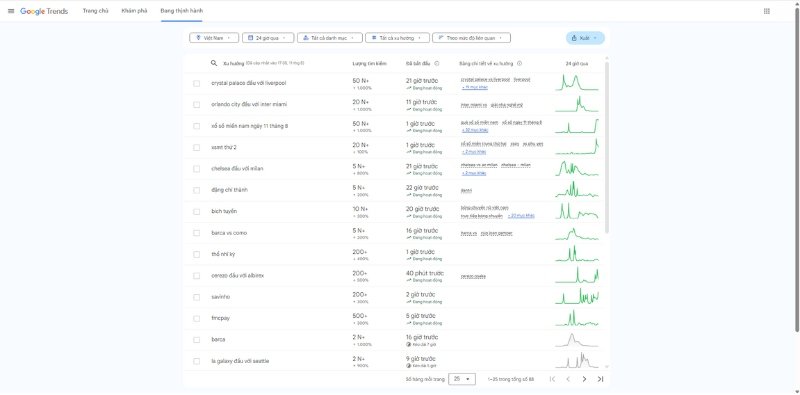
Task: Open the Xuất export dropdown
Action: click(585, 38)
